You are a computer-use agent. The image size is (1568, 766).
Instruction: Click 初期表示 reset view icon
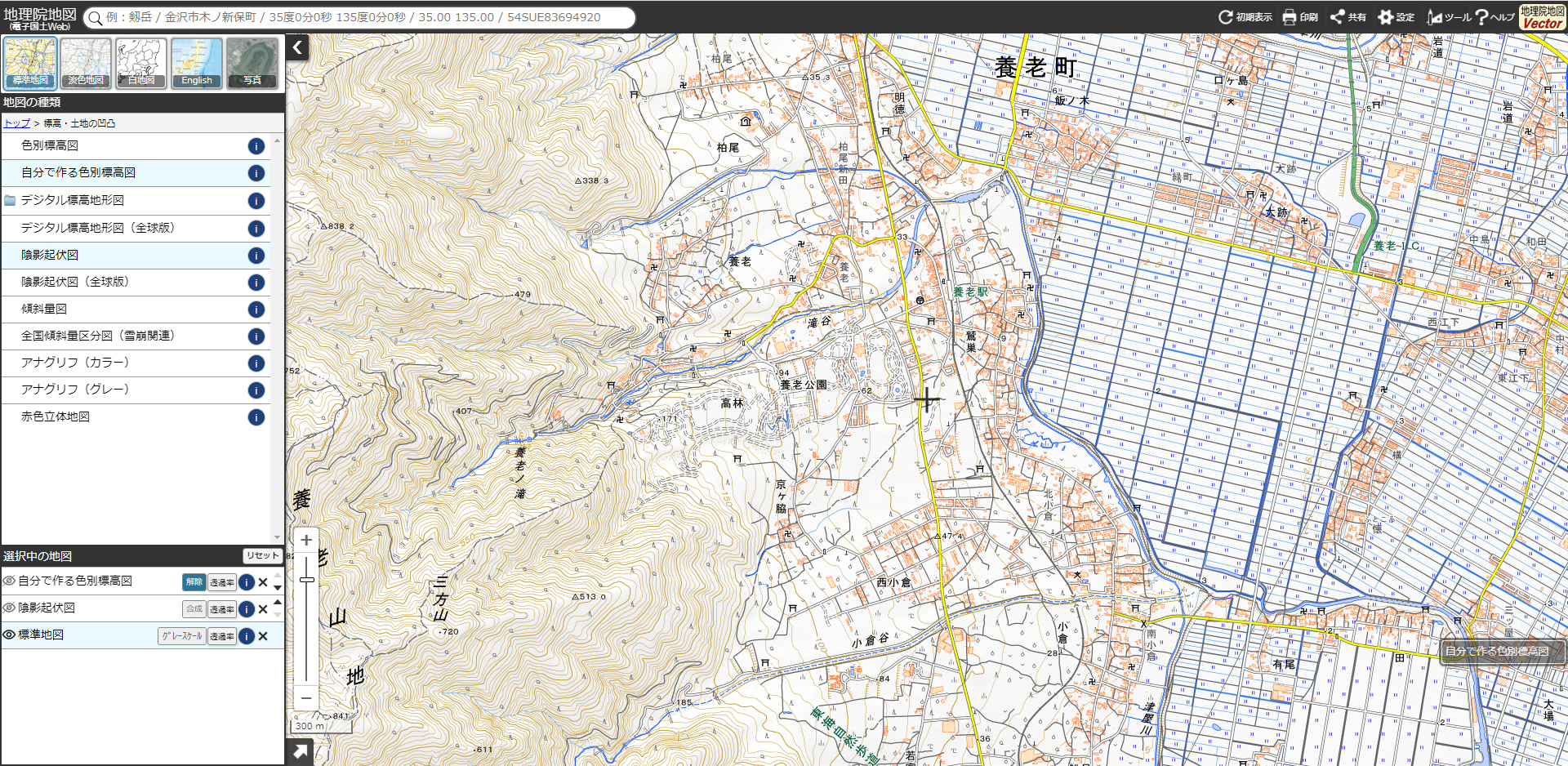pyautogui.click(x=1245, y=17)
